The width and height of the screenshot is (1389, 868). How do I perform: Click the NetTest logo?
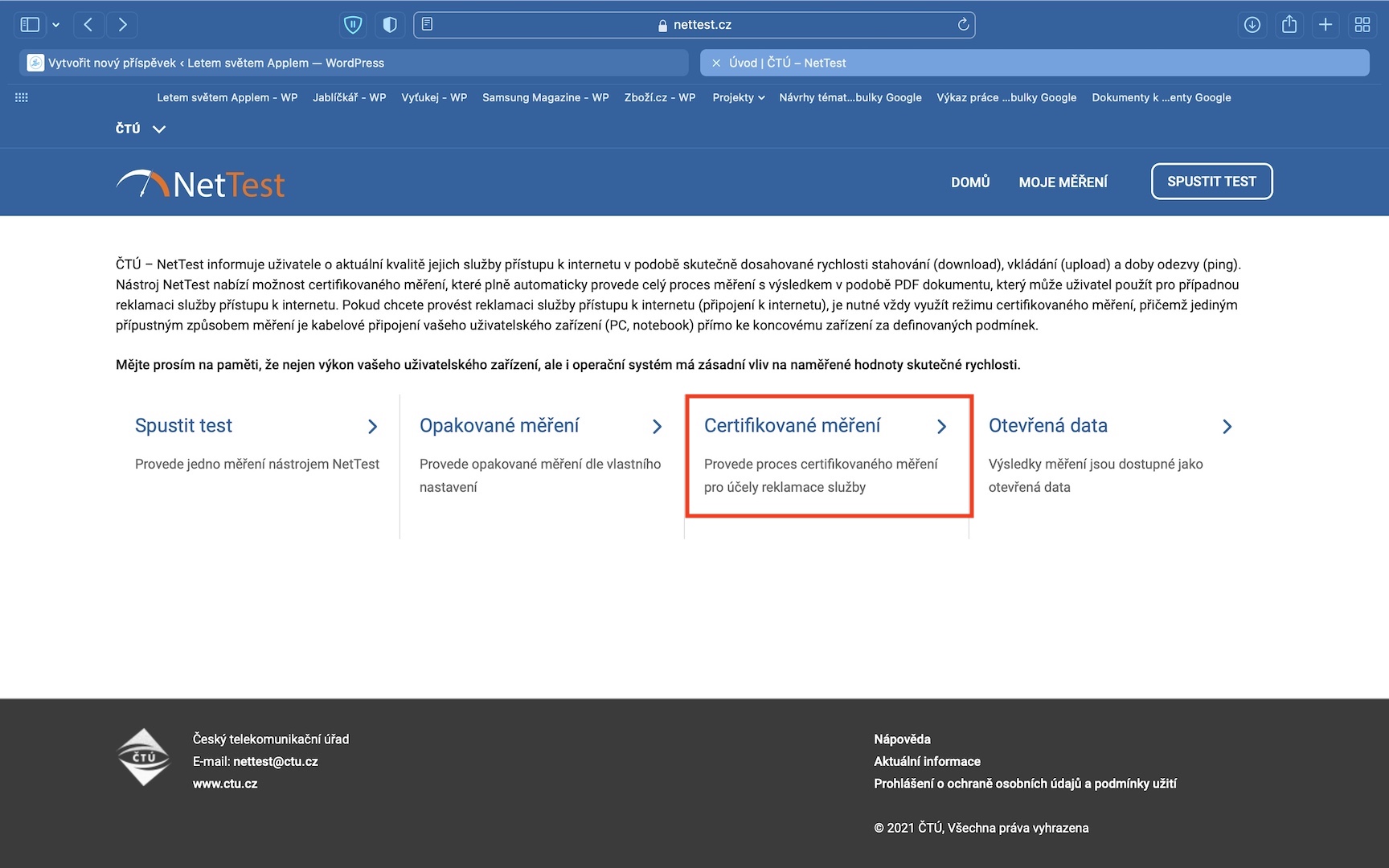click(x=201, y=184)
